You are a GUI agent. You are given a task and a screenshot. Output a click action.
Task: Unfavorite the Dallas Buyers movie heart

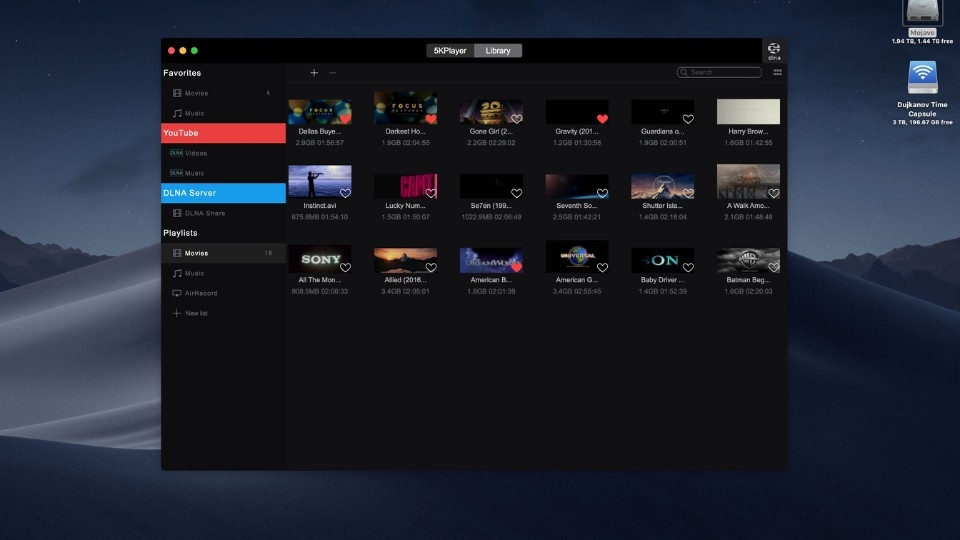[345, 119]
